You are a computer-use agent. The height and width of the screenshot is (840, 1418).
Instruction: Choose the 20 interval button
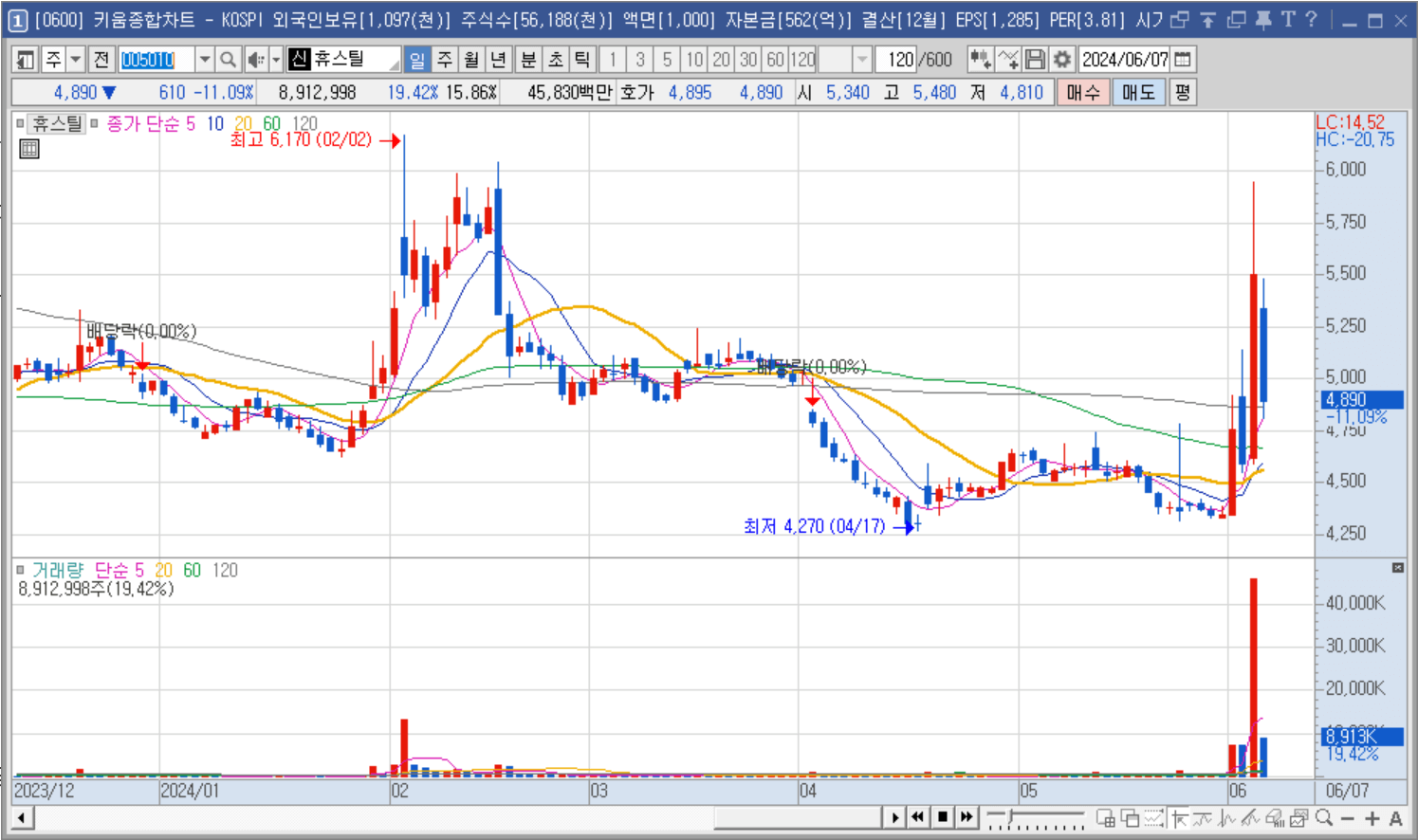point(722,60)
